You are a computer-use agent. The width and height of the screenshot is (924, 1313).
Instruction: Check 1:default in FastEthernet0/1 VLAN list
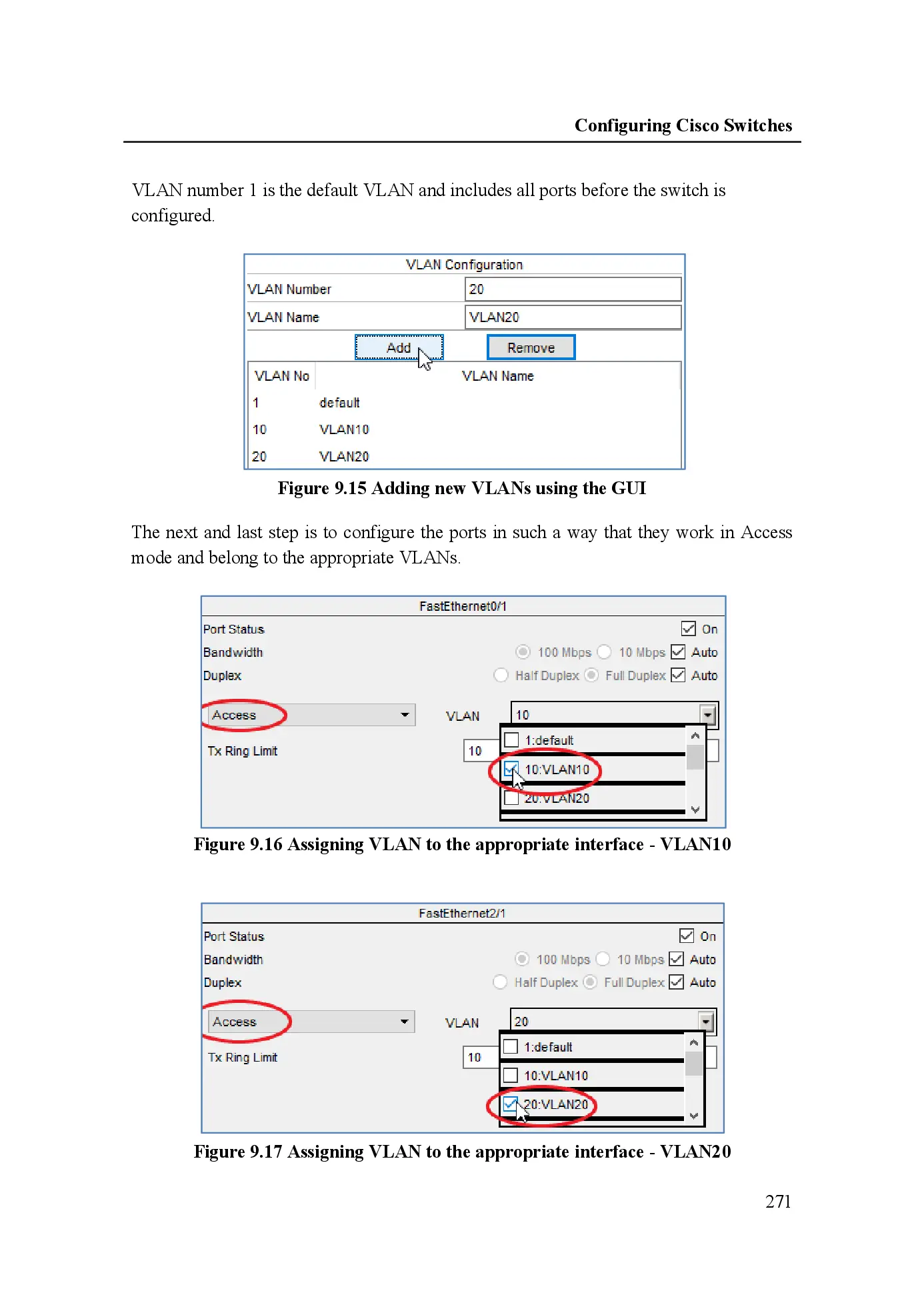[x=511, y=740]
